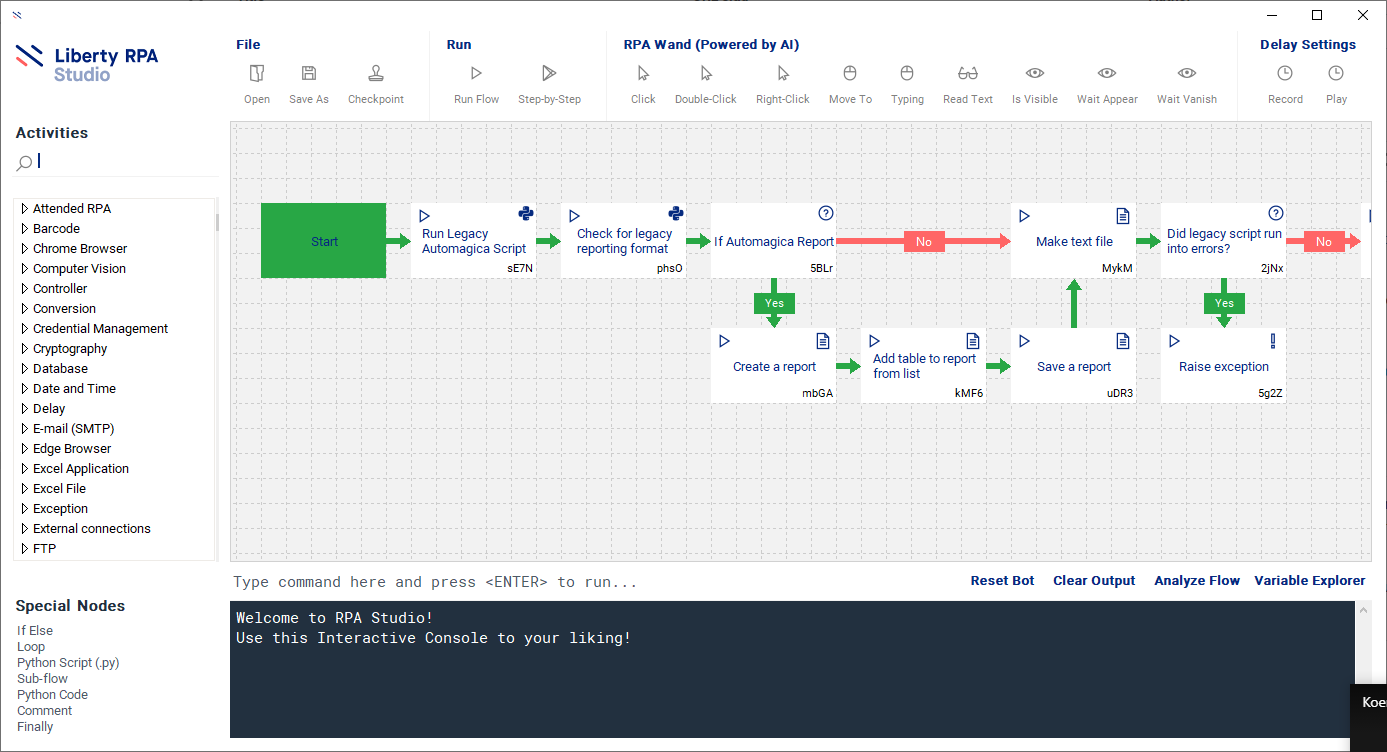Viewport: 1387px width, 752px height.
Task: Click the Open file icon
Action: (x=257, y=74)
